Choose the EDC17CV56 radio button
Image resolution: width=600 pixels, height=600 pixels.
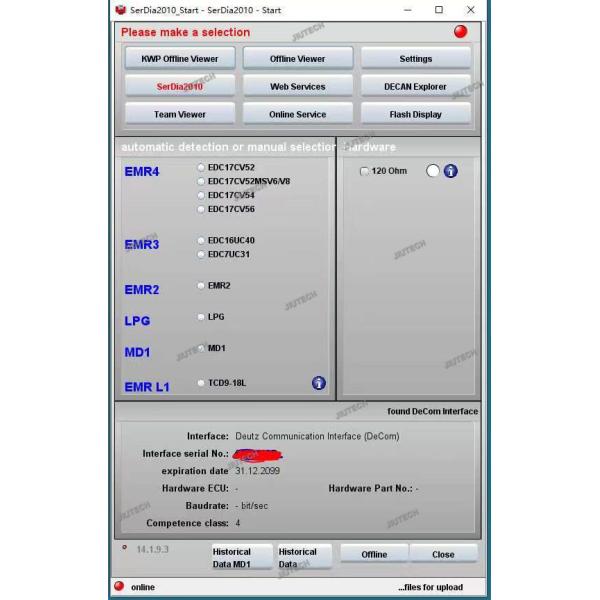(x=201, y=209)
